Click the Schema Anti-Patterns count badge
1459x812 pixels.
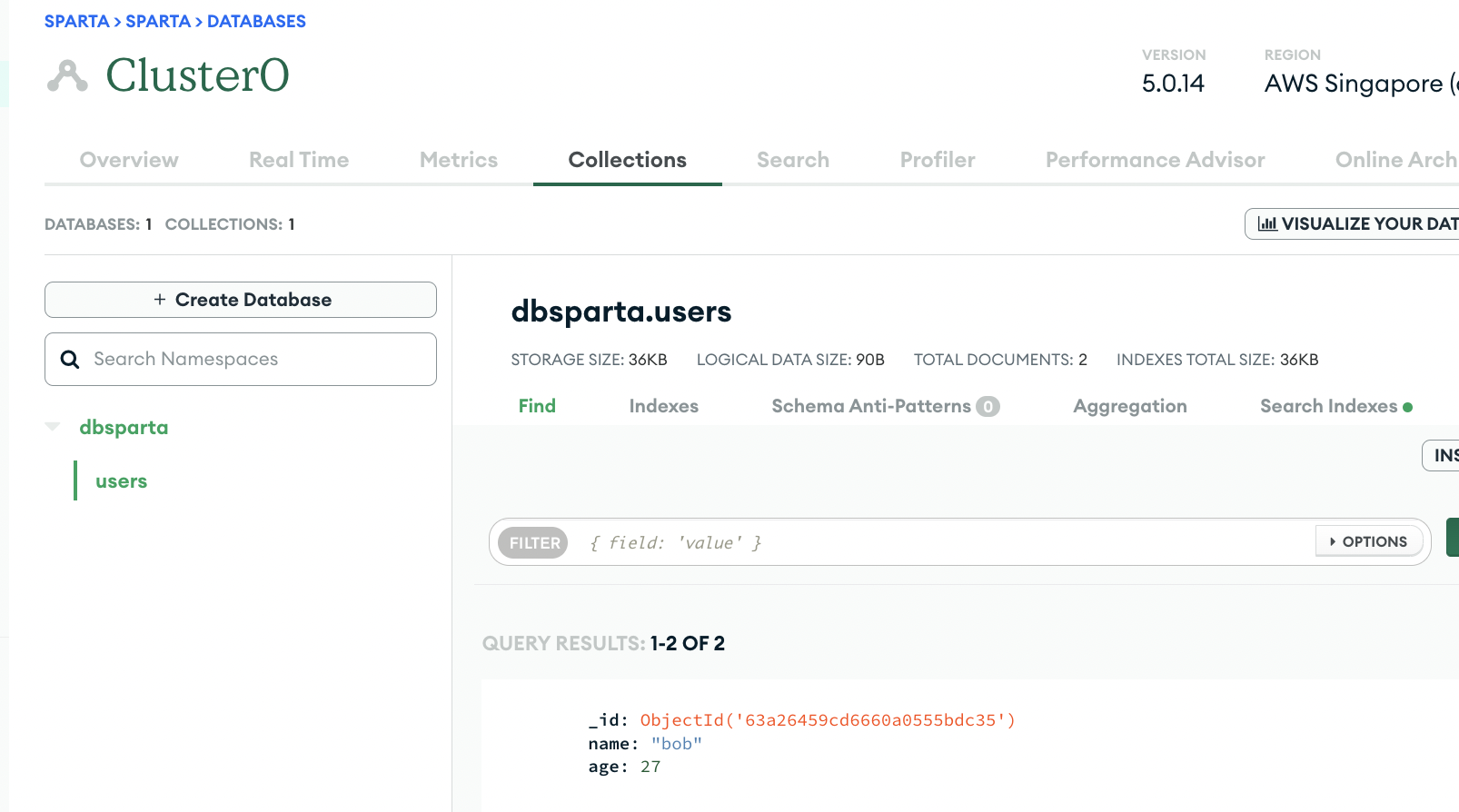(988, 407)
